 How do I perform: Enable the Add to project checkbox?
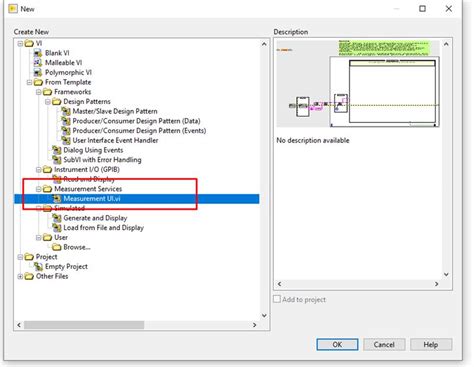277,299
